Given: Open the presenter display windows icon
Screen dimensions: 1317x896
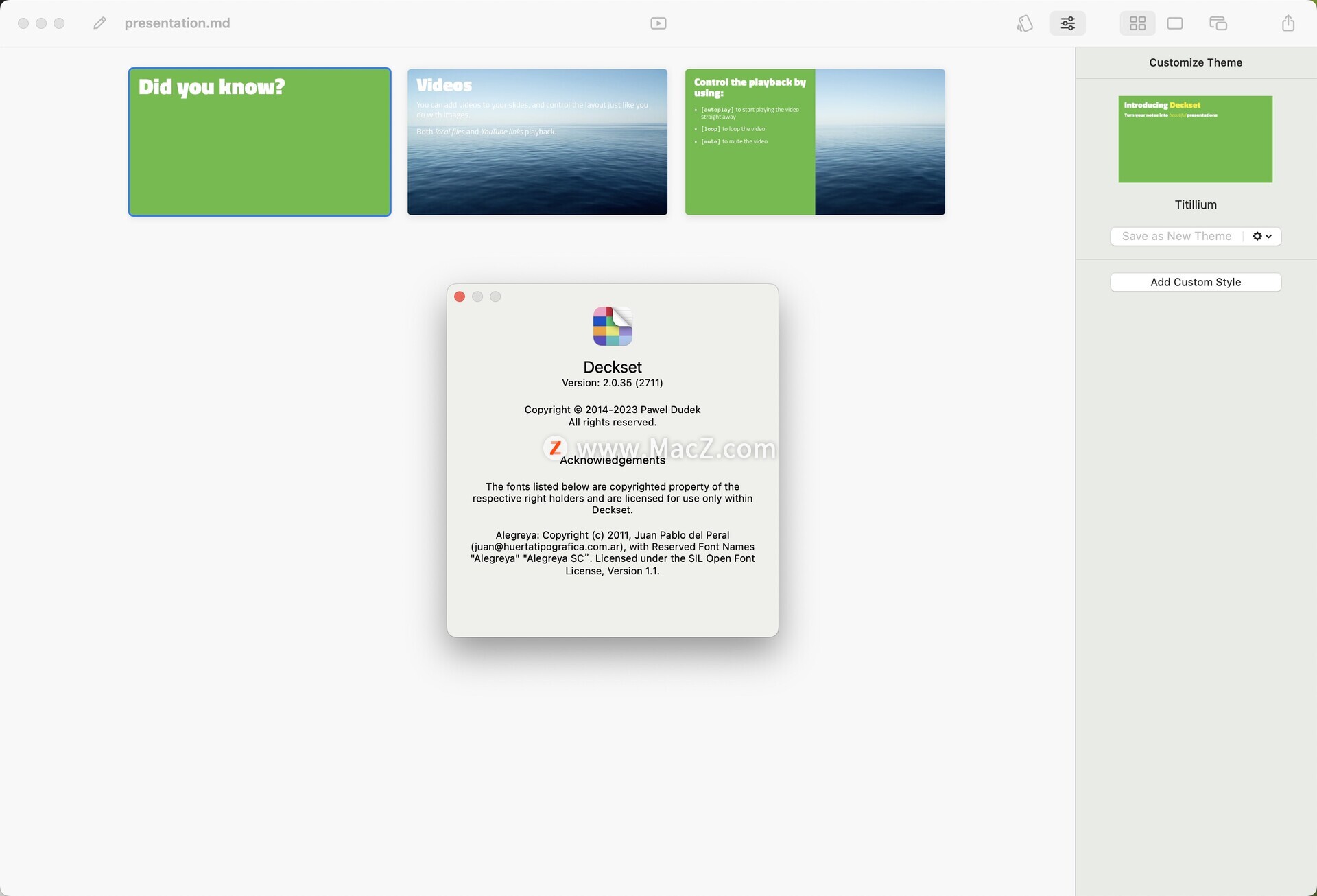Looking at the screenshot, I should pyautogui.click(x=1218, y=23).
